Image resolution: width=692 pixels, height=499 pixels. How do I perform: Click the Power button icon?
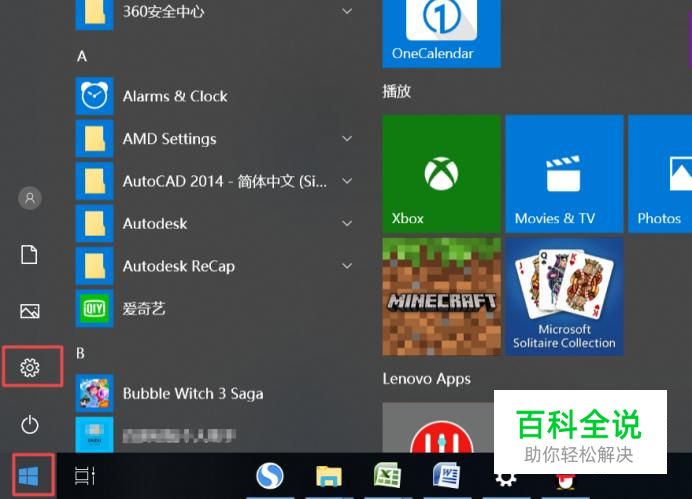(30, 424)
